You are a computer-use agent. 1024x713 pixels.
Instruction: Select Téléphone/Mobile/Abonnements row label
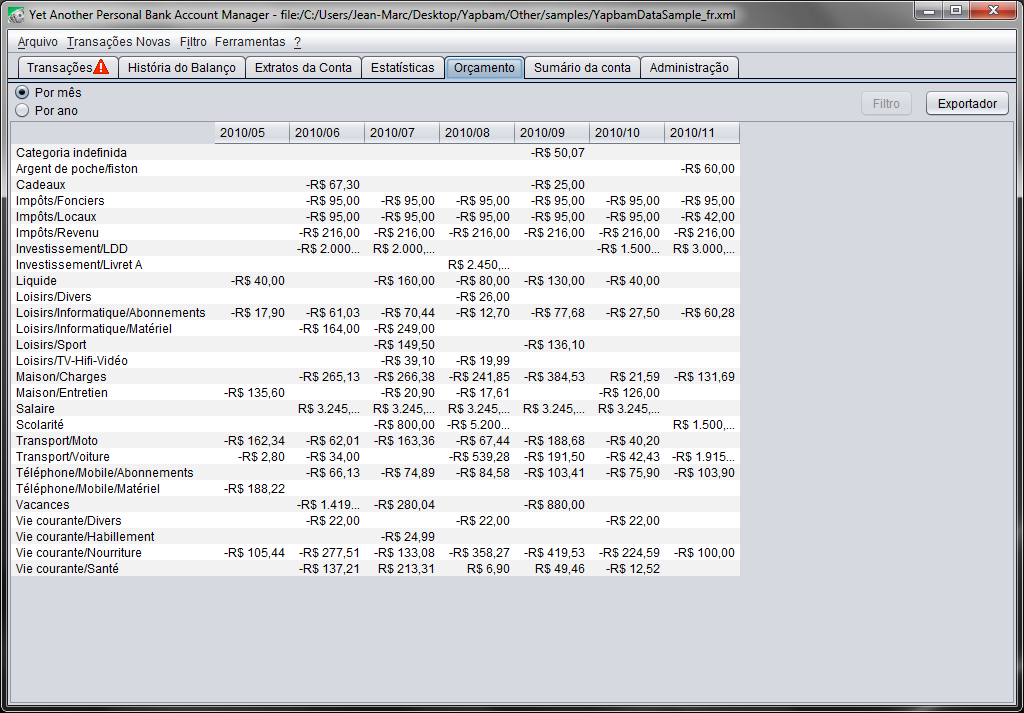point(104,473)
